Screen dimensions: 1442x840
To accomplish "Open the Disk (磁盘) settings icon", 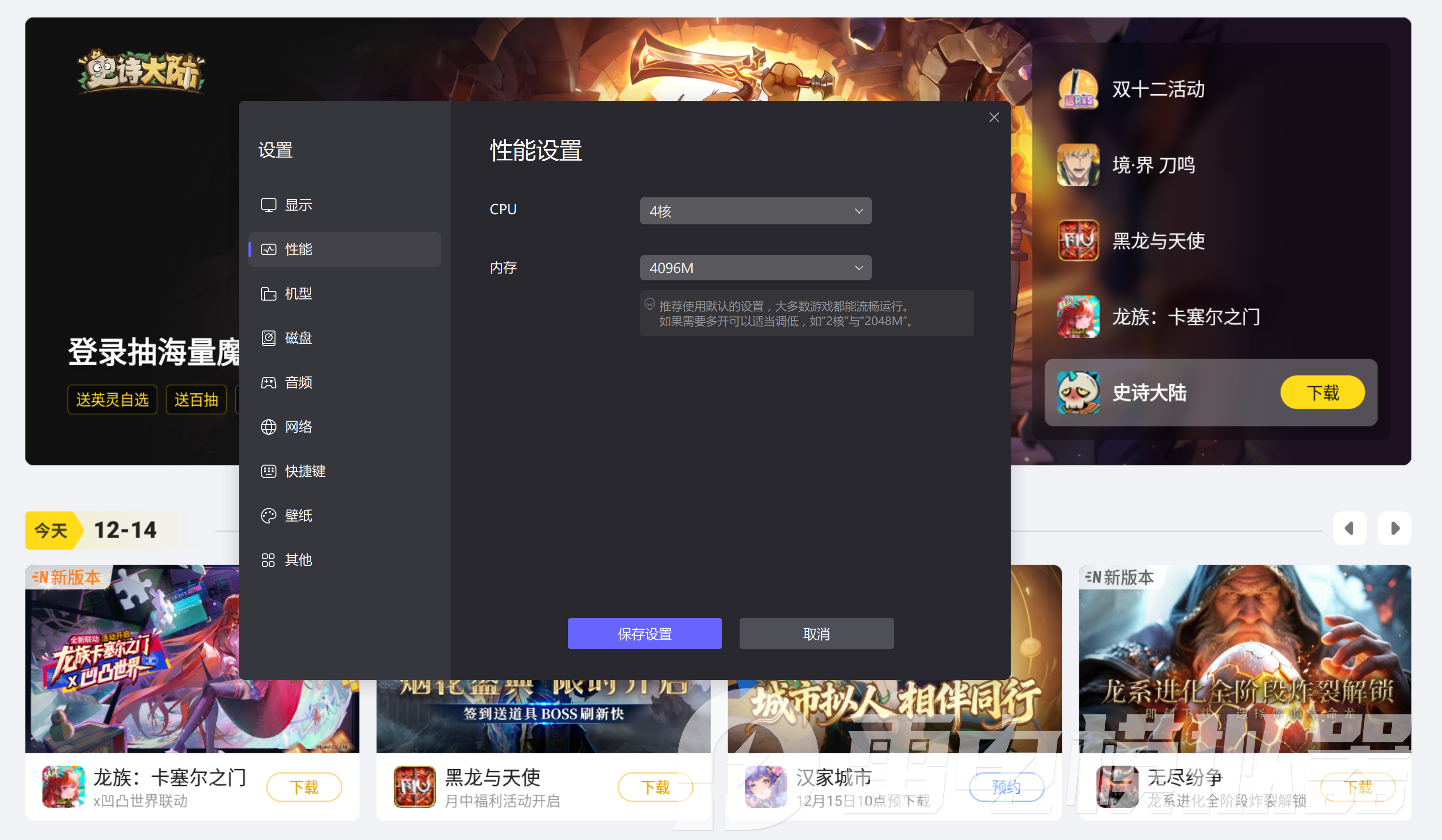I will click(268, 338).
